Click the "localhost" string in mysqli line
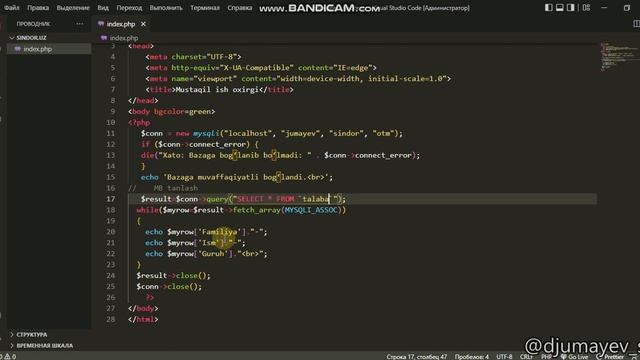The image size is (640, 360). coord(248,133)
